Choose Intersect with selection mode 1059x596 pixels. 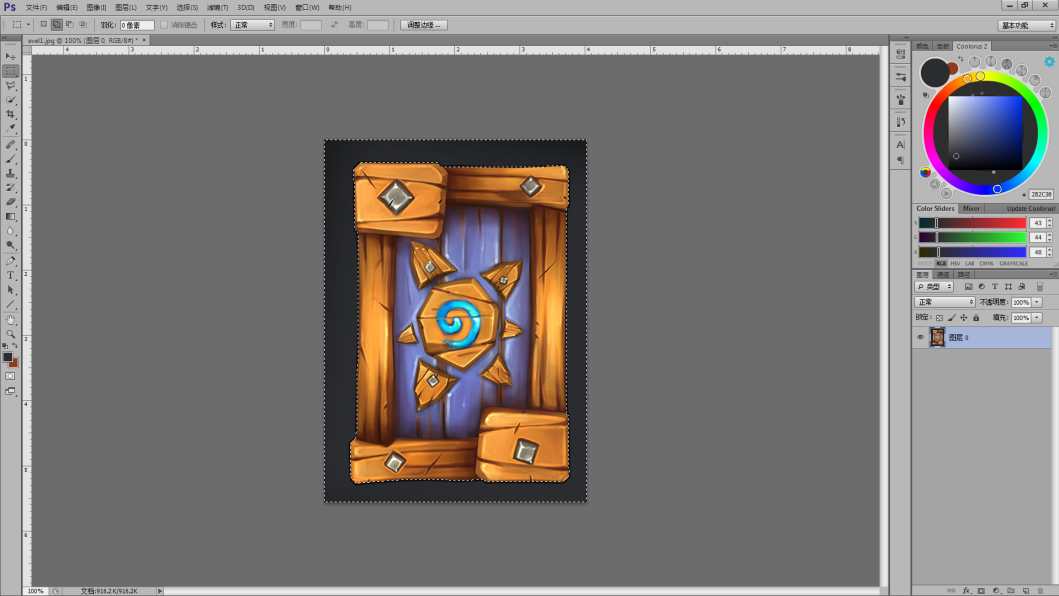pos(83,24)
